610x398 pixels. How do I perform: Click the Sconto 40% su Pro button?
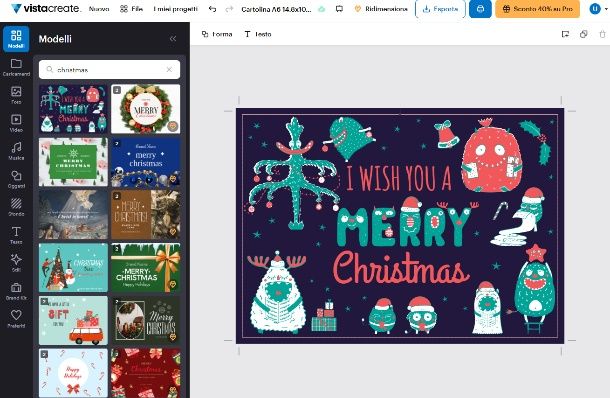(538, 9)
